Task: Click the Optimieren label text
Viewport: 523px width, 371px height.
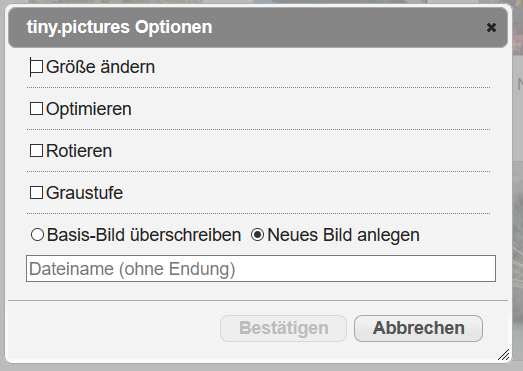Action: pos(89,109)
